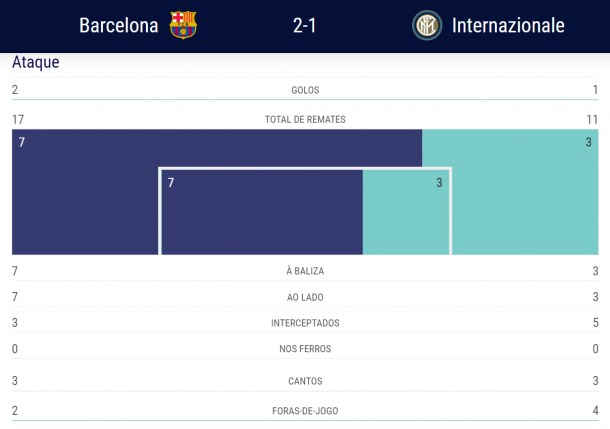Select the NOS FERROS stat row

point(305,349)
